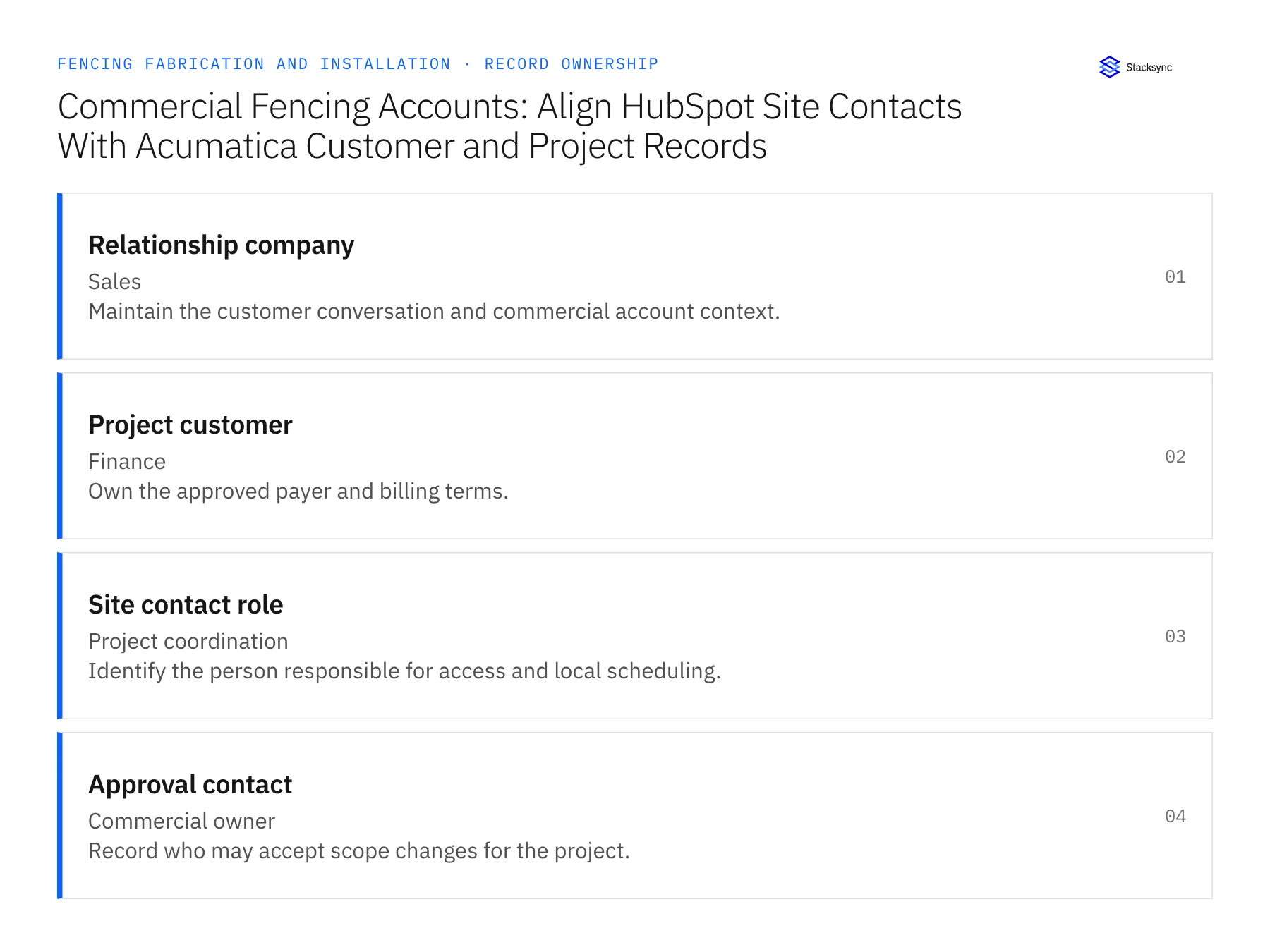The height and width of the screenshot is (952, 1270).
Task: Click the card number 04
Action: pyautogui.click(x=1175, y=817)
